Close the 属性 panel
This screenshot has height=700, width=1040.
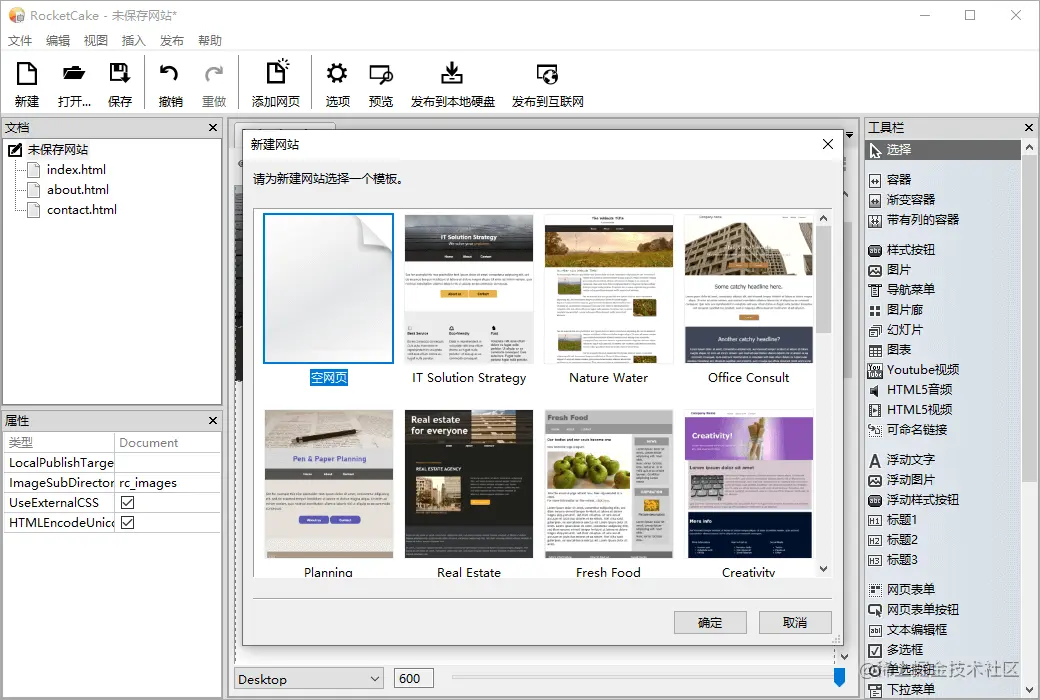pyautogui.click(x=213, y=421)
